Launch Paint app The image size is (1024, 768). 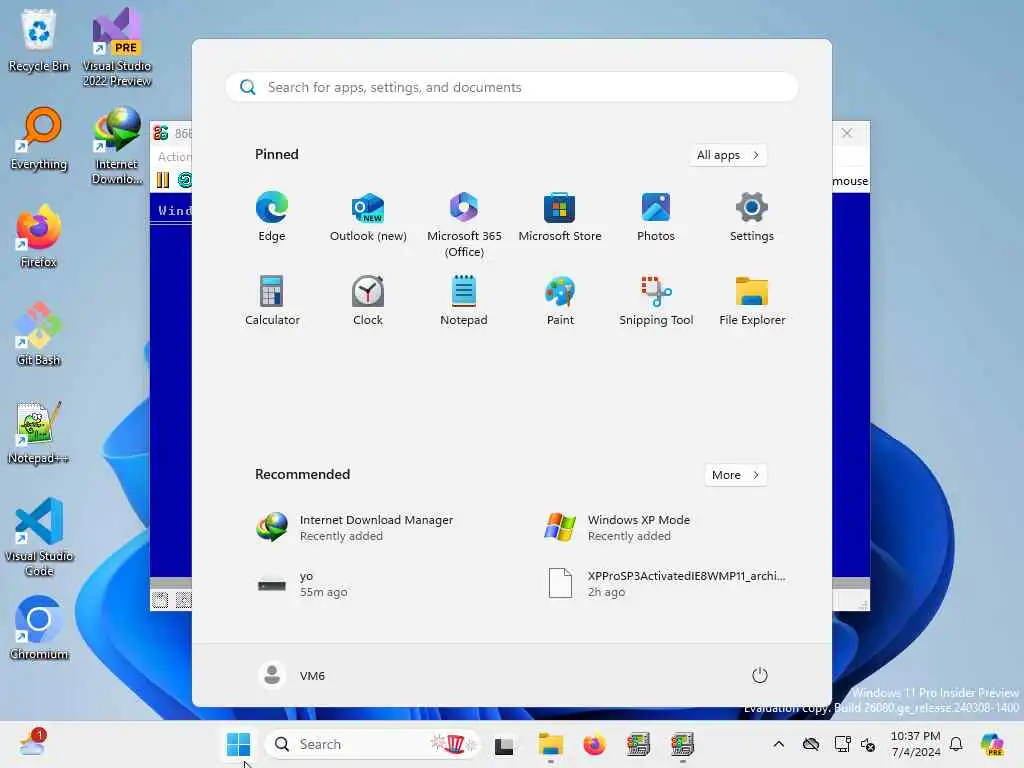pyautogui.click(x=560, y=300)
